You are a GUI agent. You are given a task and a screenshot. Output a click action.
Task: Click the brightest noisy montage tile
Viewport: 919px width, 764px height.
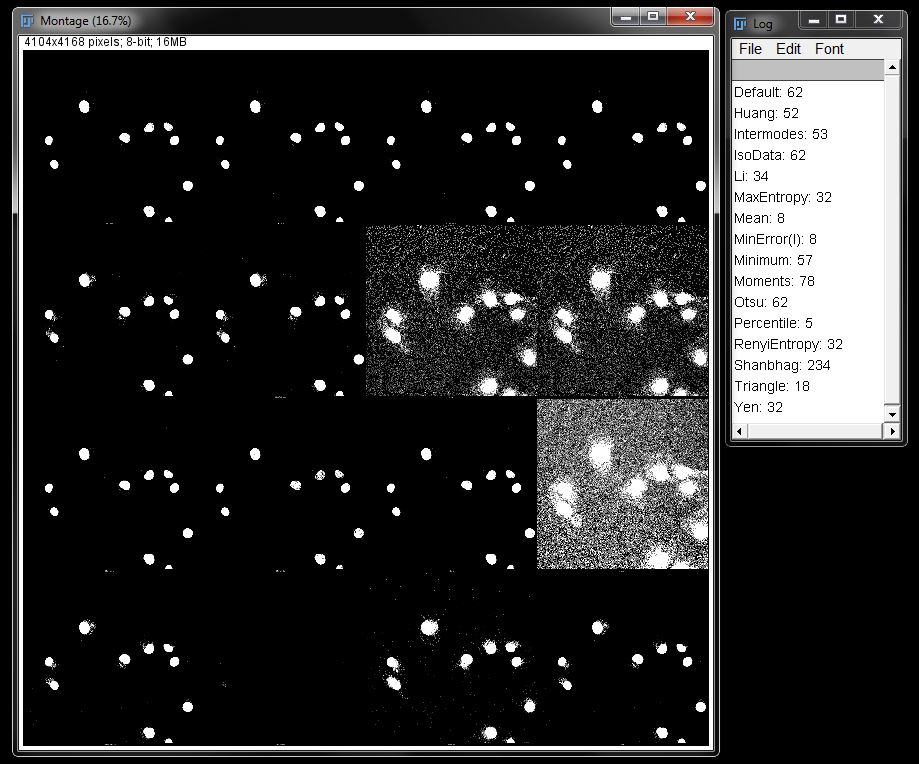(x=622, y=484)
